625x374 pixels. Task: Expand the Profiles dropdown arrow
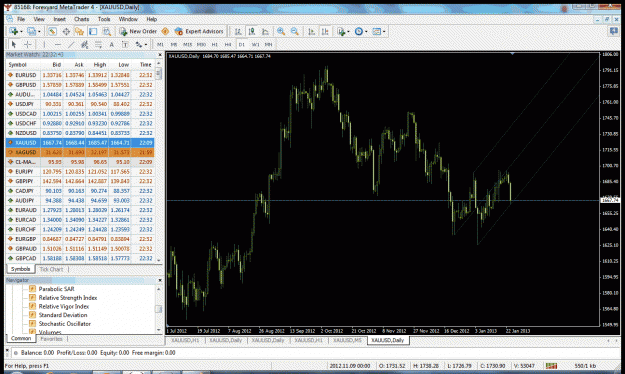pyautogui.click(x=39, y=32)
